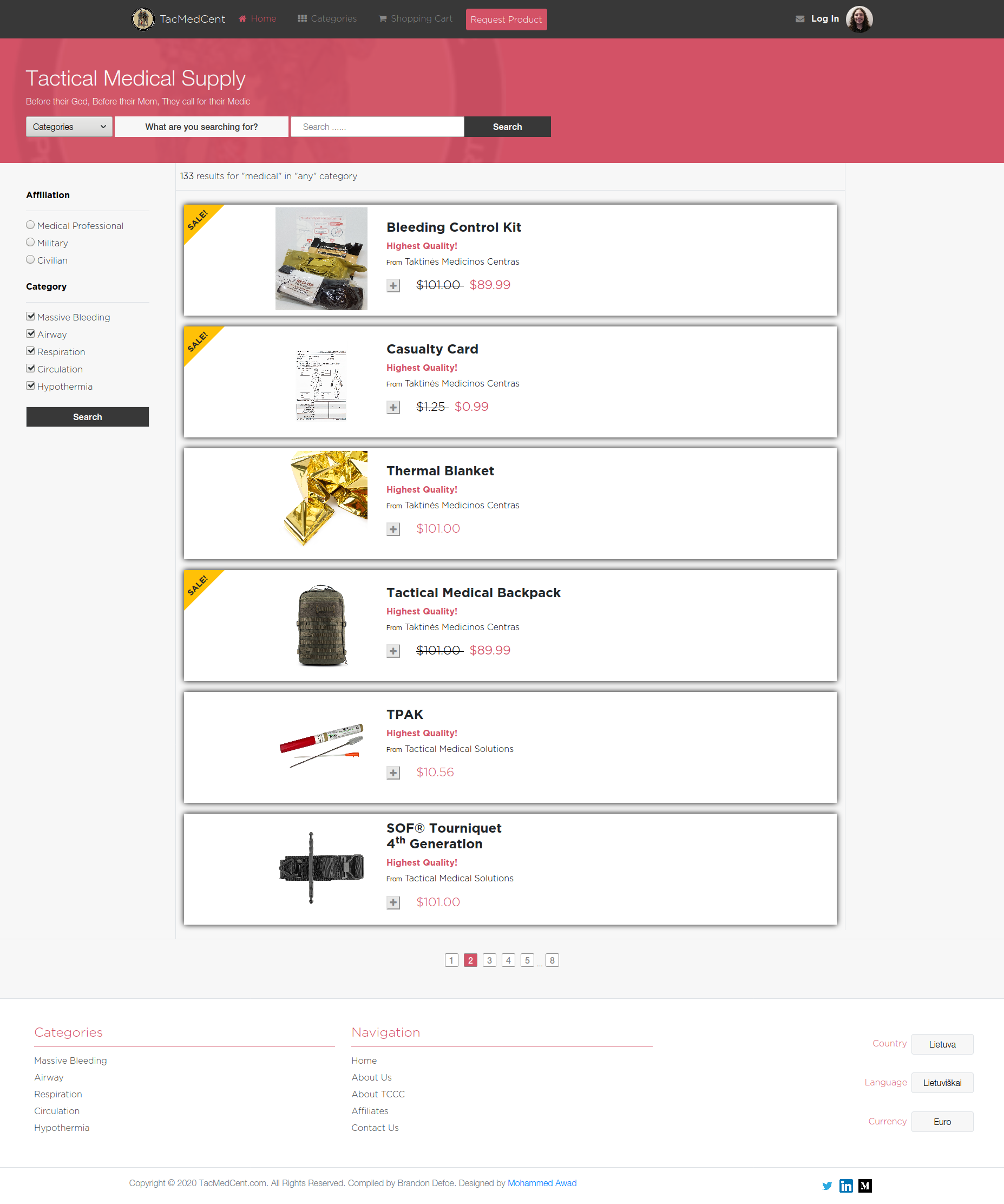Uncheck the Massive Bleeding category checkbox

click(30, 317)
